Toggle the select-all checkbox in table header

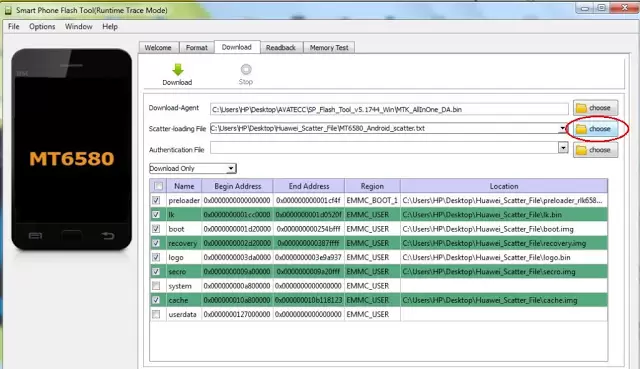[158, 186]
